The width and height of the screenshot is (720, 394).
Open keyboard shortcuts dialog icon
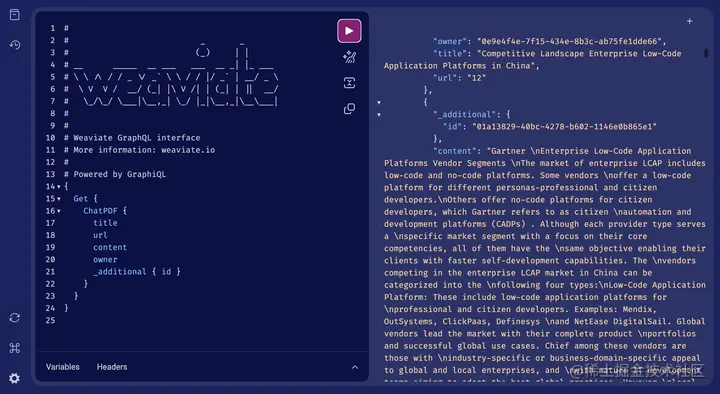click(x=15, y=348)
